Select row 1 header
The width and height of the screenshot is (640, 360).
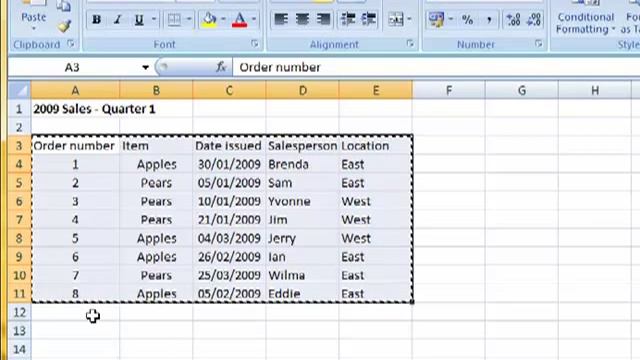click(19, 109)
